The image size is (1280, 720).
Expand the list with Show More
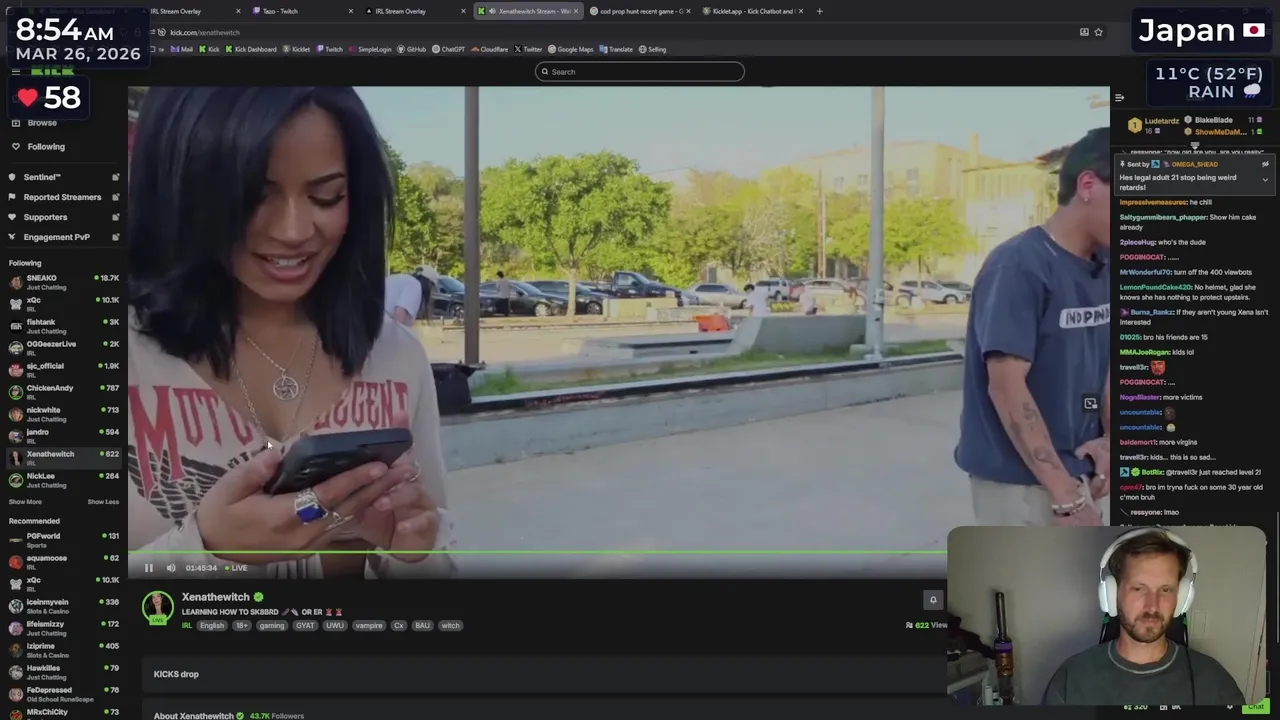[25, 502]
